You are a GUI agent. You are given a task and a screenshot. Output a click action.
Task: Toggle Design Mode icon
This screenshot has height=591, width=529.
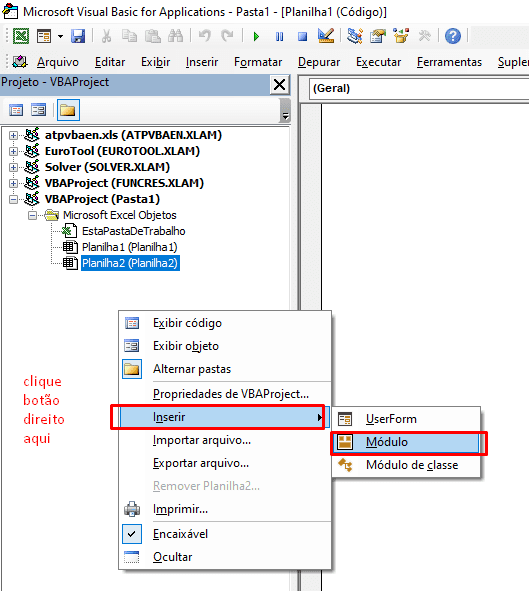[326, 36]
